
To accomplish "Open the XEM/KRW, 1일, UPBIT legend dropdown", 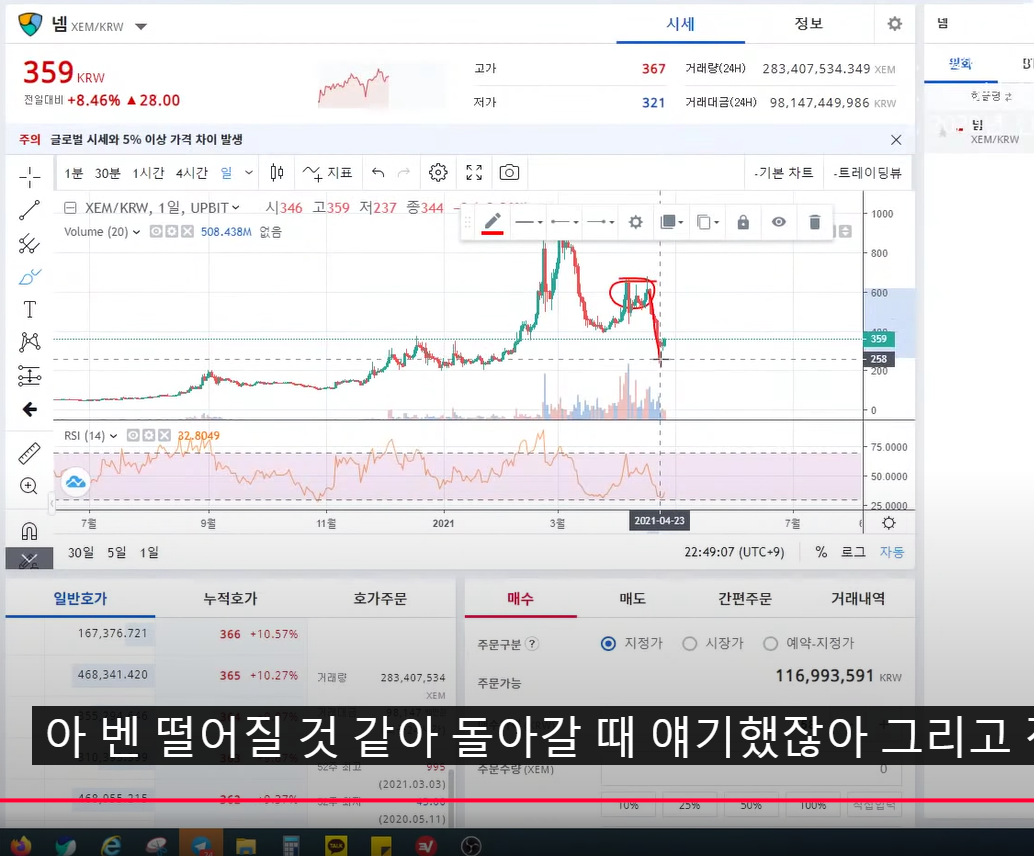I will click(235, 208).
